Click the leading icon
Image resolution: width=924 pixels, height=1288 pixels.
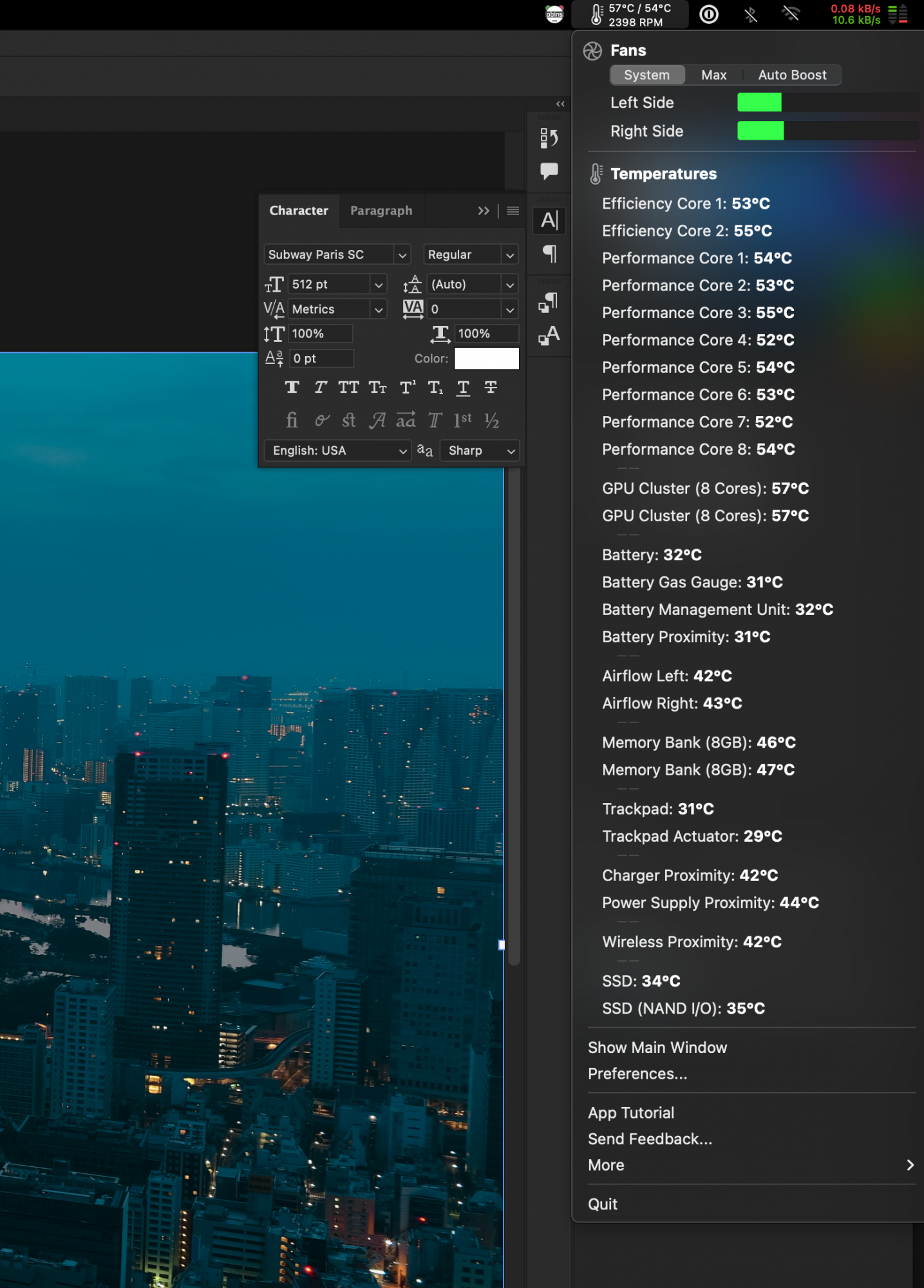(x=412, y=284)
